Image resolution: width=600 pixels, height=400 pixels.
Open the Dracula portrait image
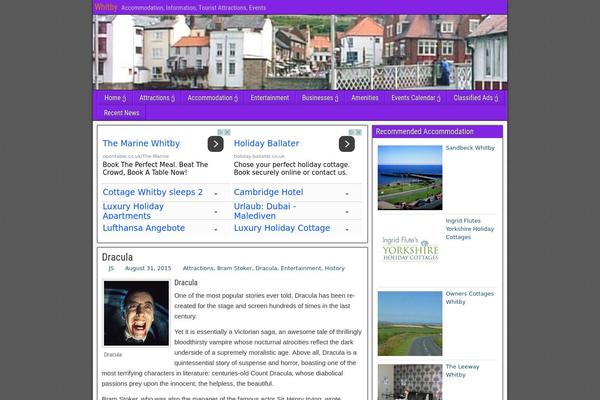tap(136, 313)
